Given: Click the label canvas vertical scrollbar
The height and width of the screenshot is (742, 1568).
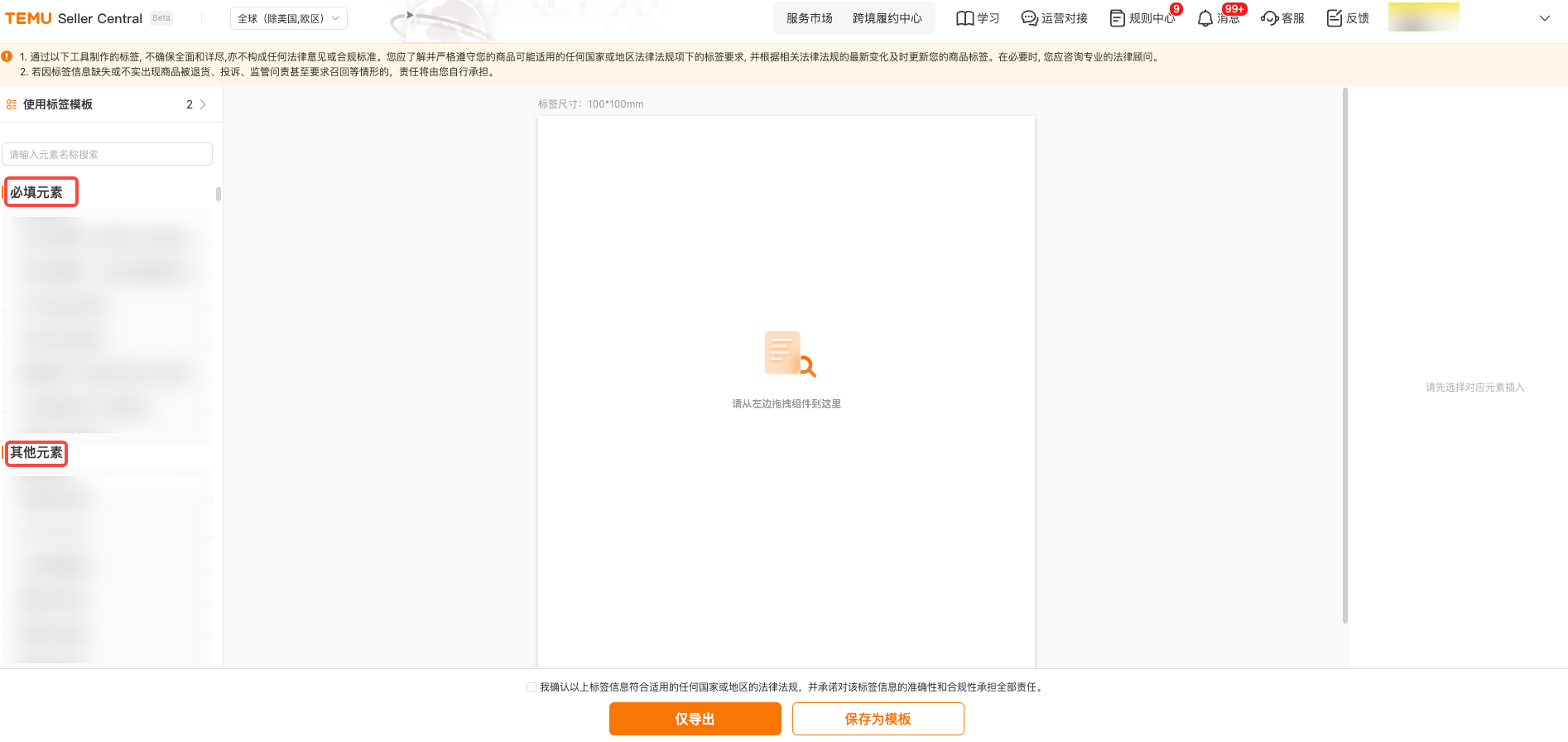Looking at the screenshot, I should tap(1344, 356).
